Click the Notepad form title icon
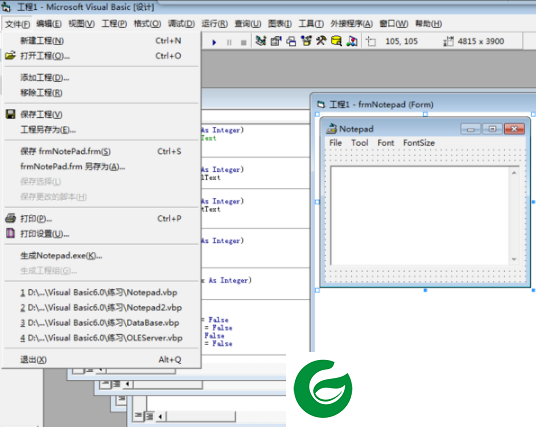 pyautogui.click(x=331, y=129)
